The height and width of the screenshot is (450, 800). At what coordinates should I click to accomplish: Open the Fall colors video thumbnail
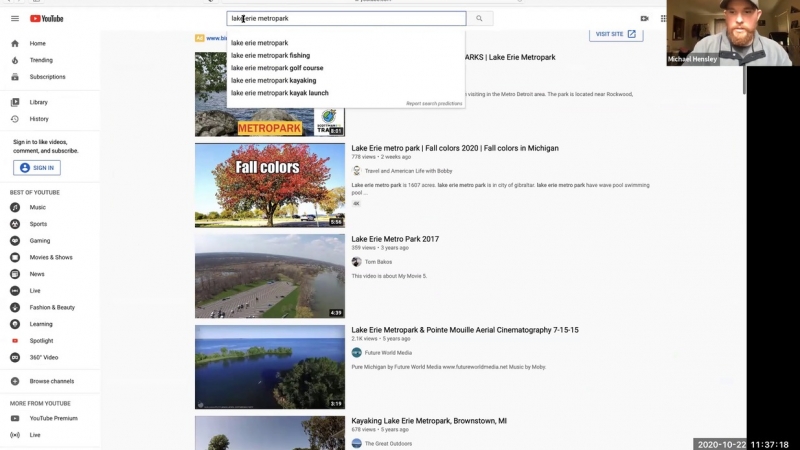(269, 185)
